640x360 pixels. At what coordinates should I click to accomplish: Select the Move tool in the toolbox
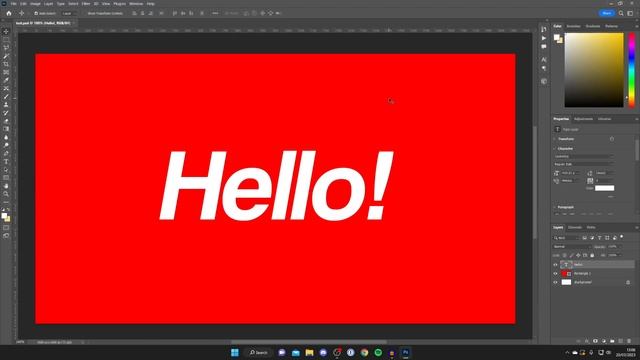pos(6,31)
